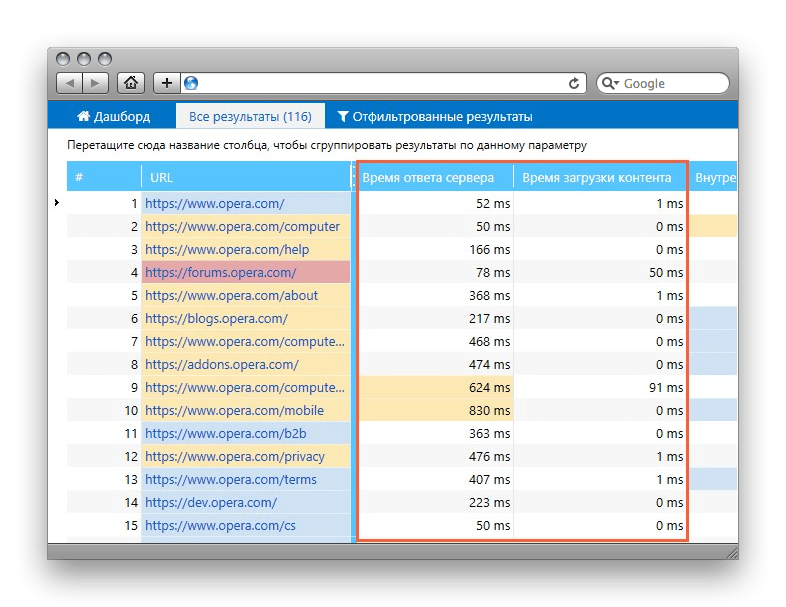Open the Google search magnifier dropdown

point(610,83)
